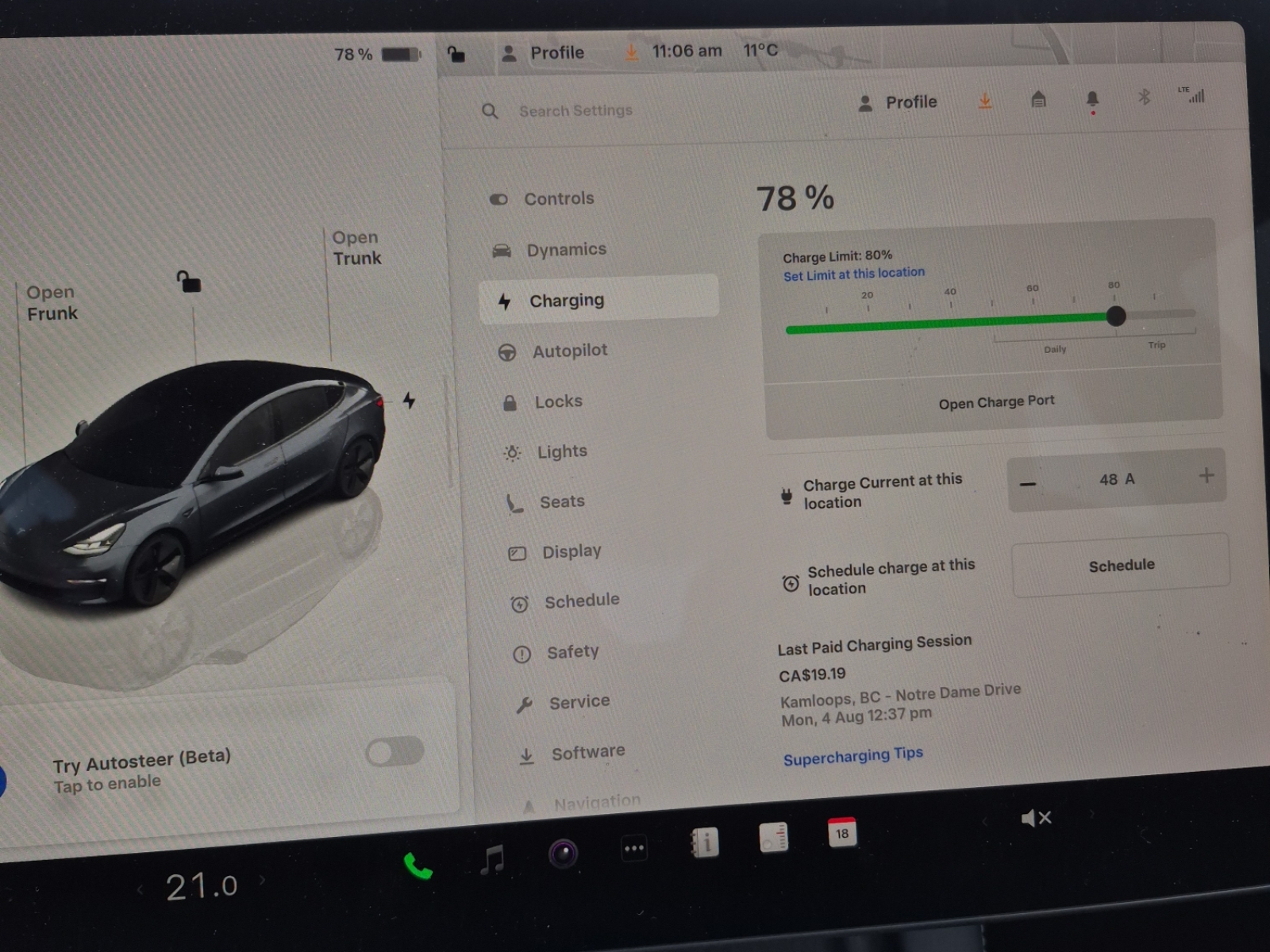Increase charge current with plus button
The width and height of the screenshot is (1270, 952).
pyautogui.click(x=1206, y=475)
